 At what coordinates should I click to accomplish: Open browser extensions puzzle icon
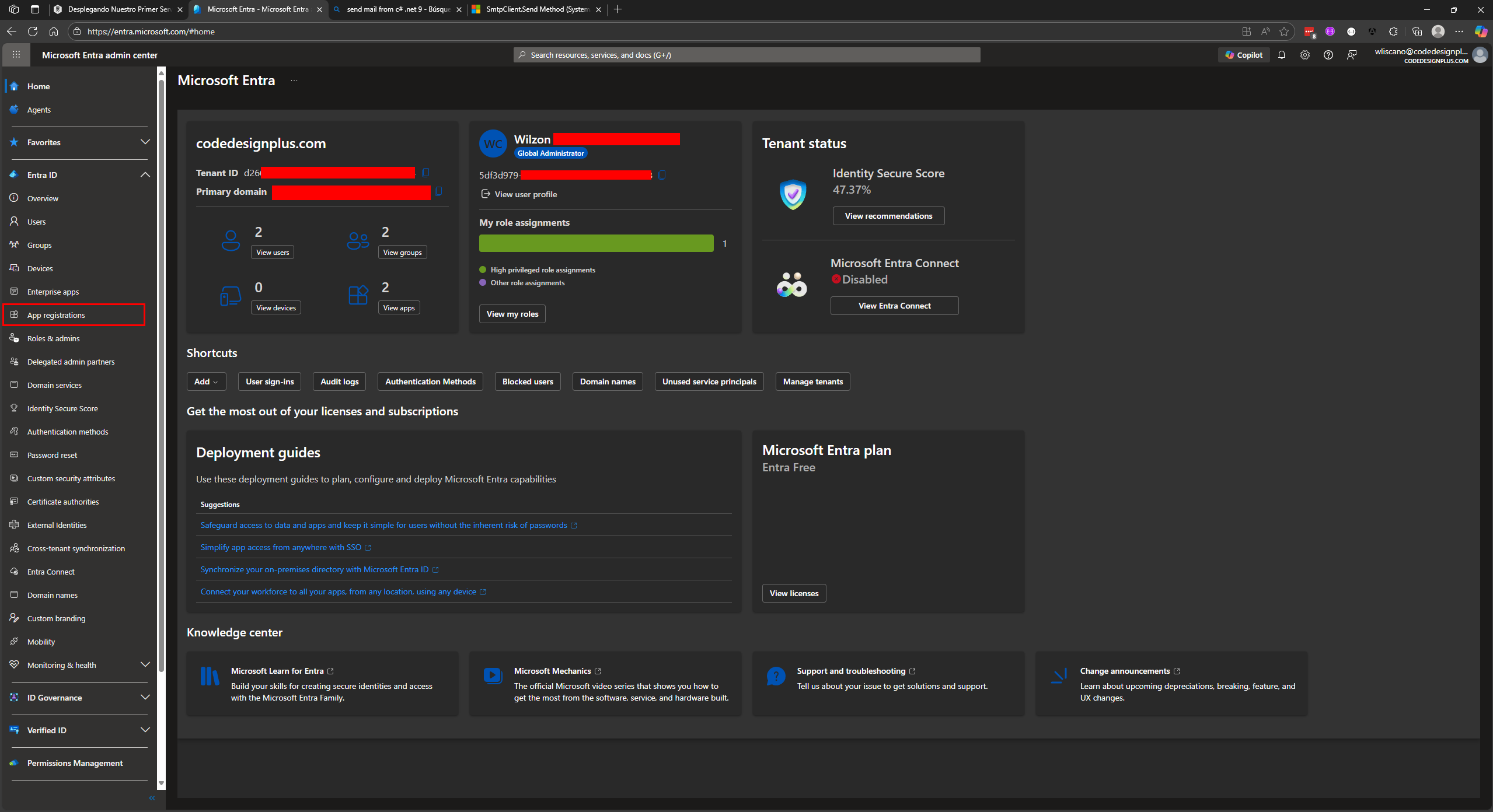point(1394,32)
